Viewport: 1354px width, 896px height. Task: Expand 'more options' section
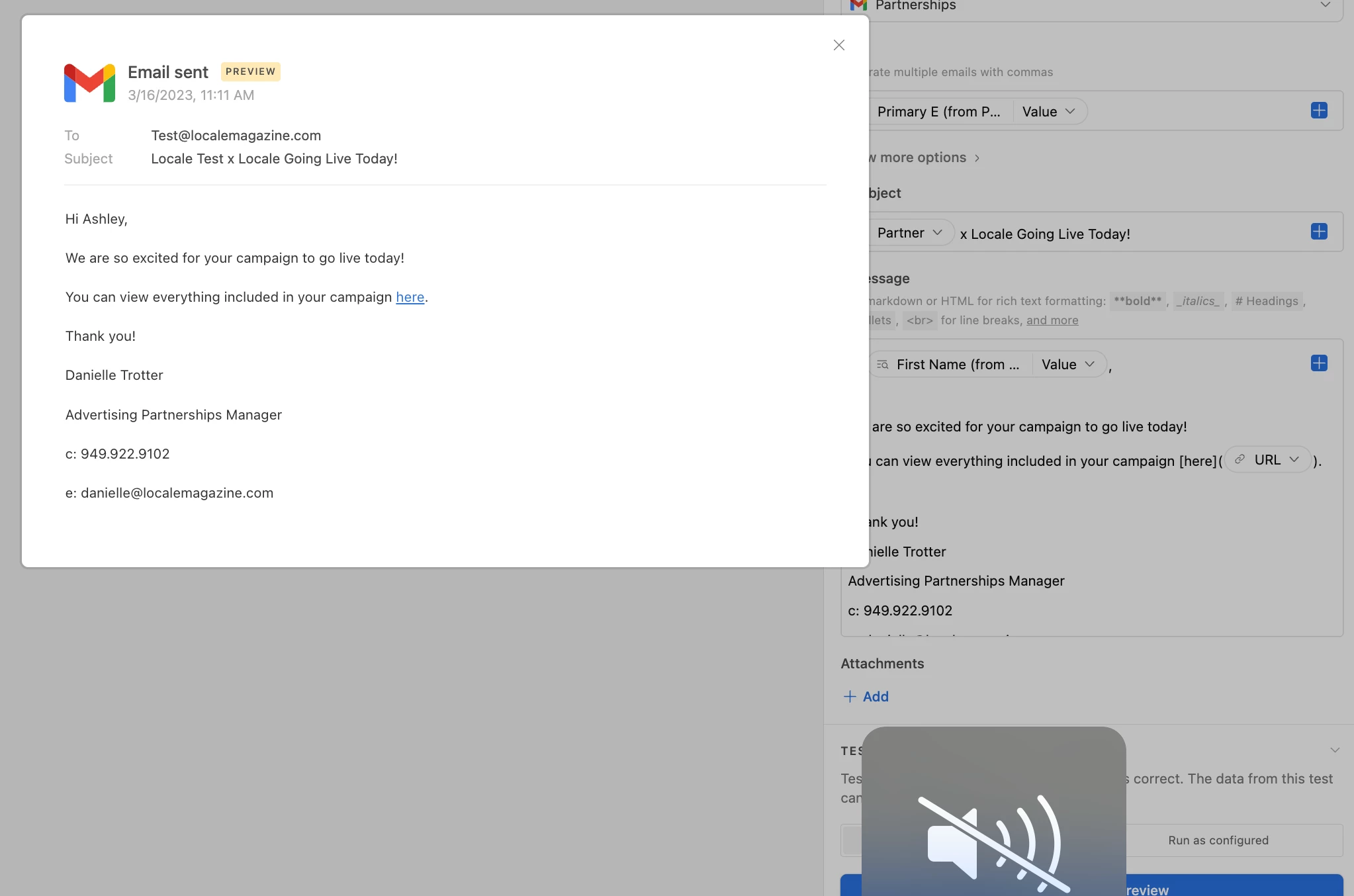pyautogui.click(x=924, y=157)
